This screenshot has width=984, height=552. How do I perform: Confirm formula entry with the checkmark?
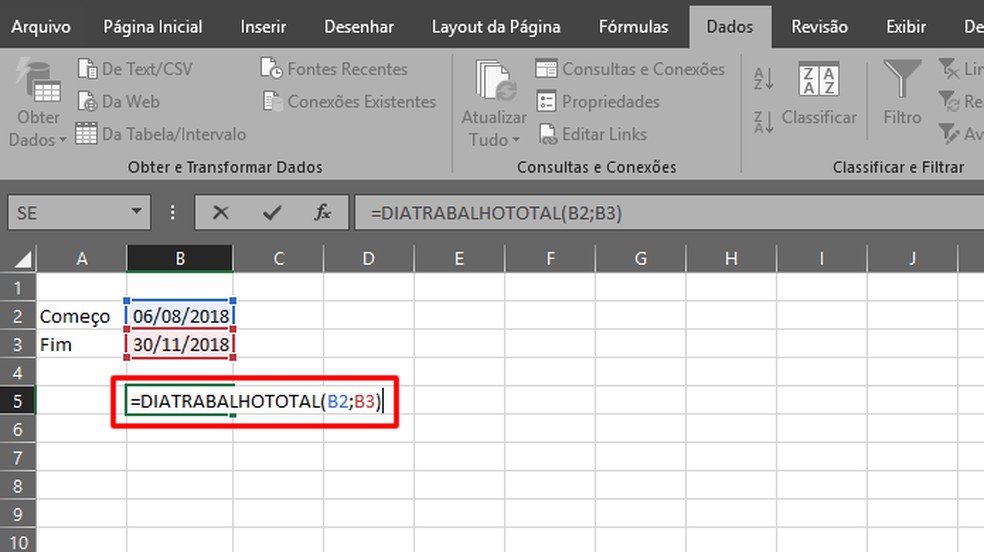tap(272, 213)
